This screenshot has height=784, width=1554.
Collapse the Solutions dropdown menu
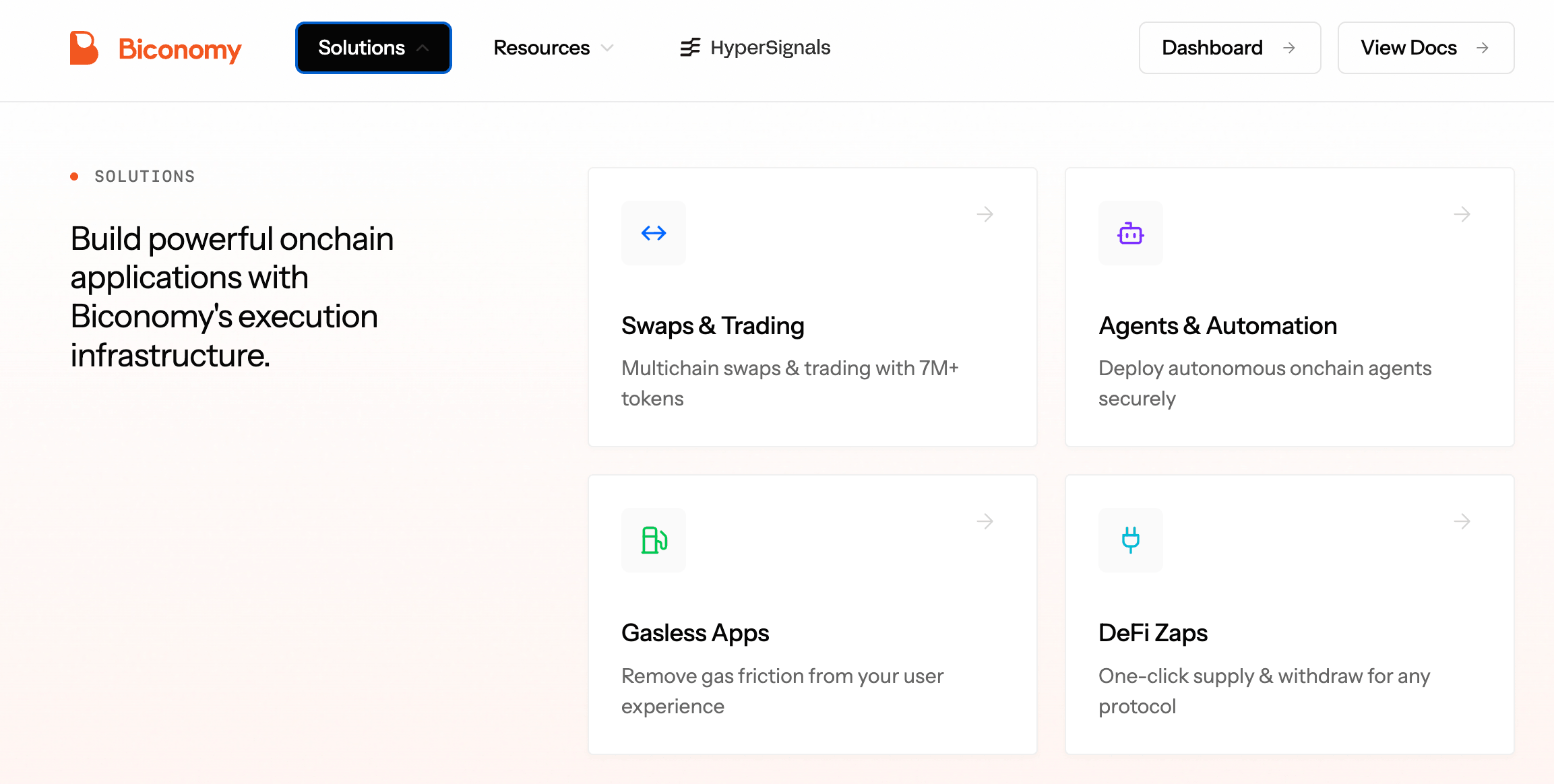click(x=373, y=48)
